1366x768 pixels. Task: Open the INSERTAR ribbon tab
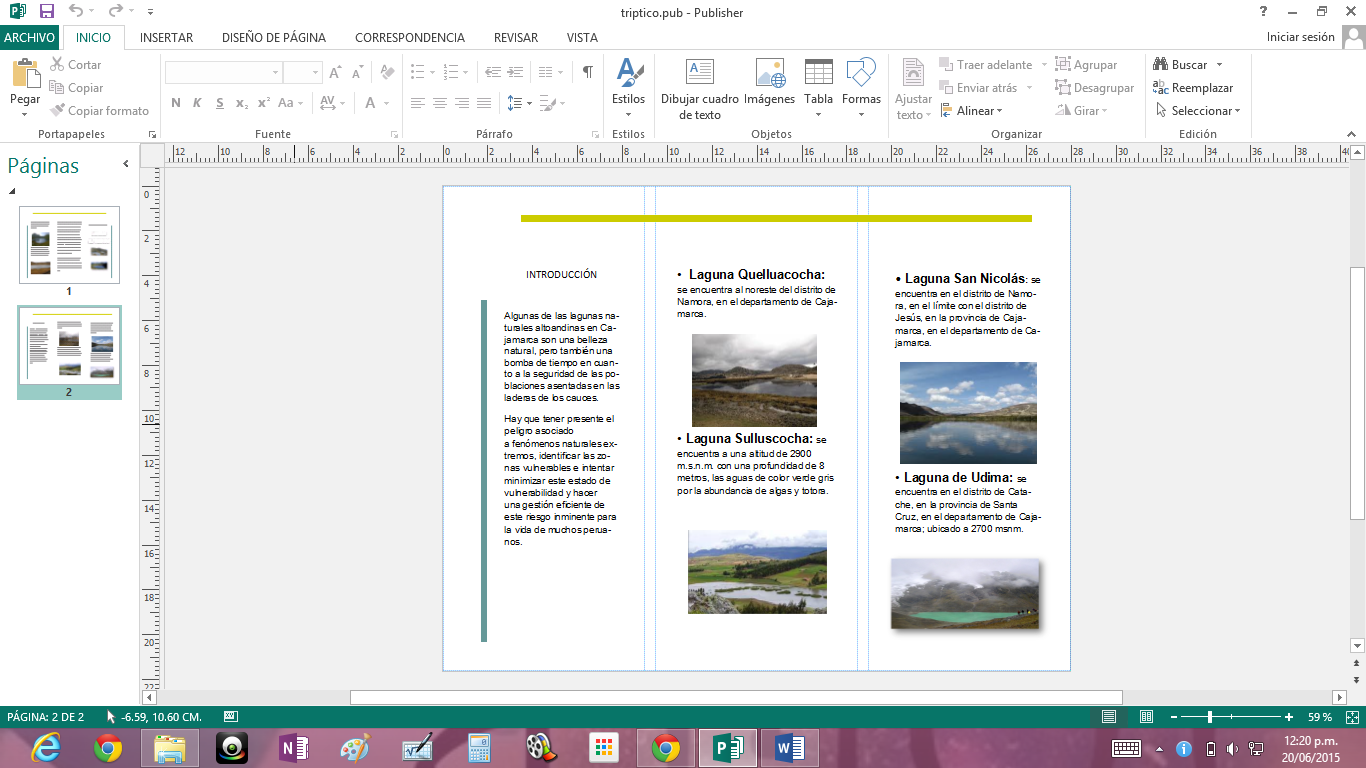pos(166,38)
